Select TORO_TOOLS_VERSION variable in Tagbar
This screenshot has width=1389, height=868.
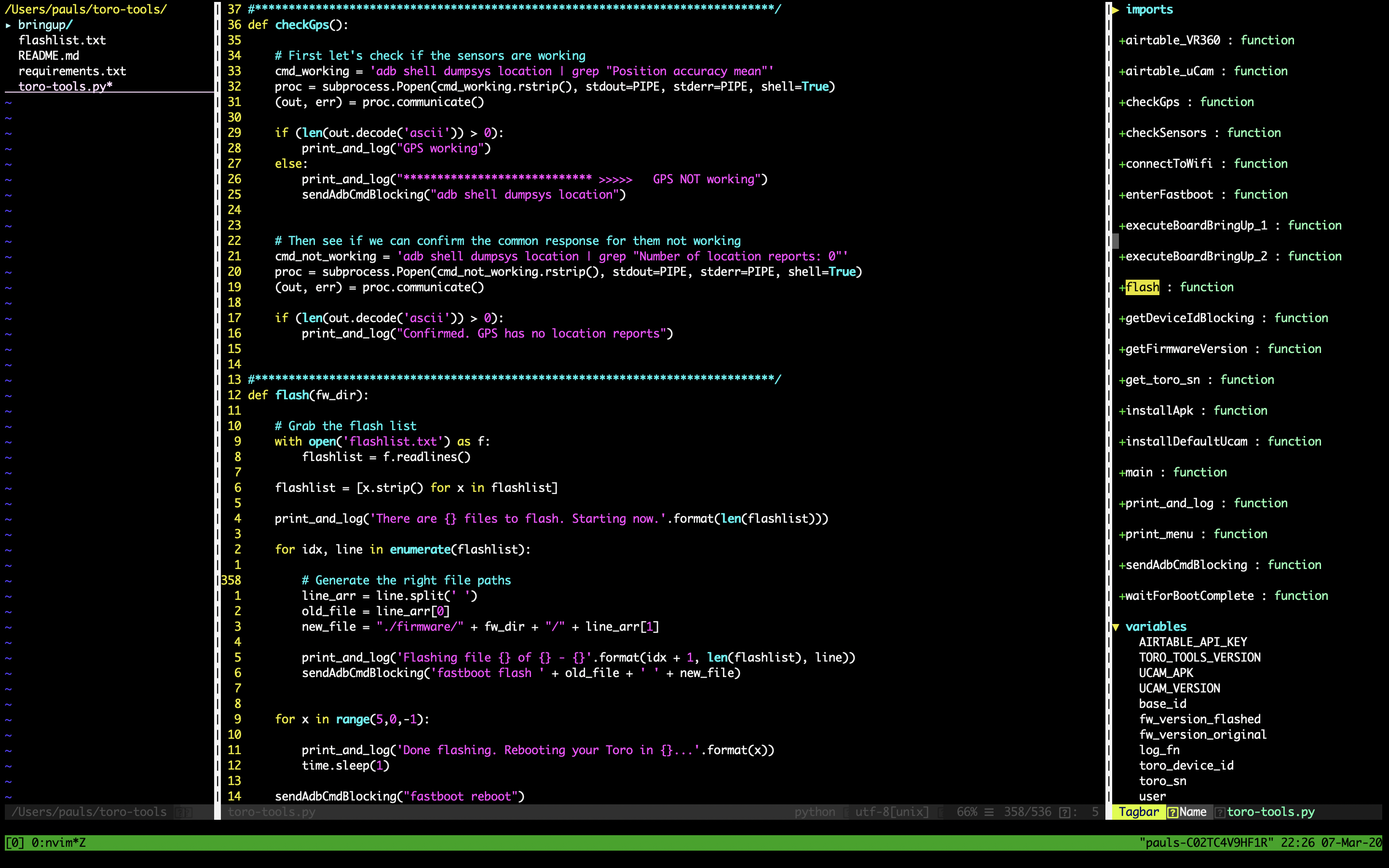pos(1199,658)
